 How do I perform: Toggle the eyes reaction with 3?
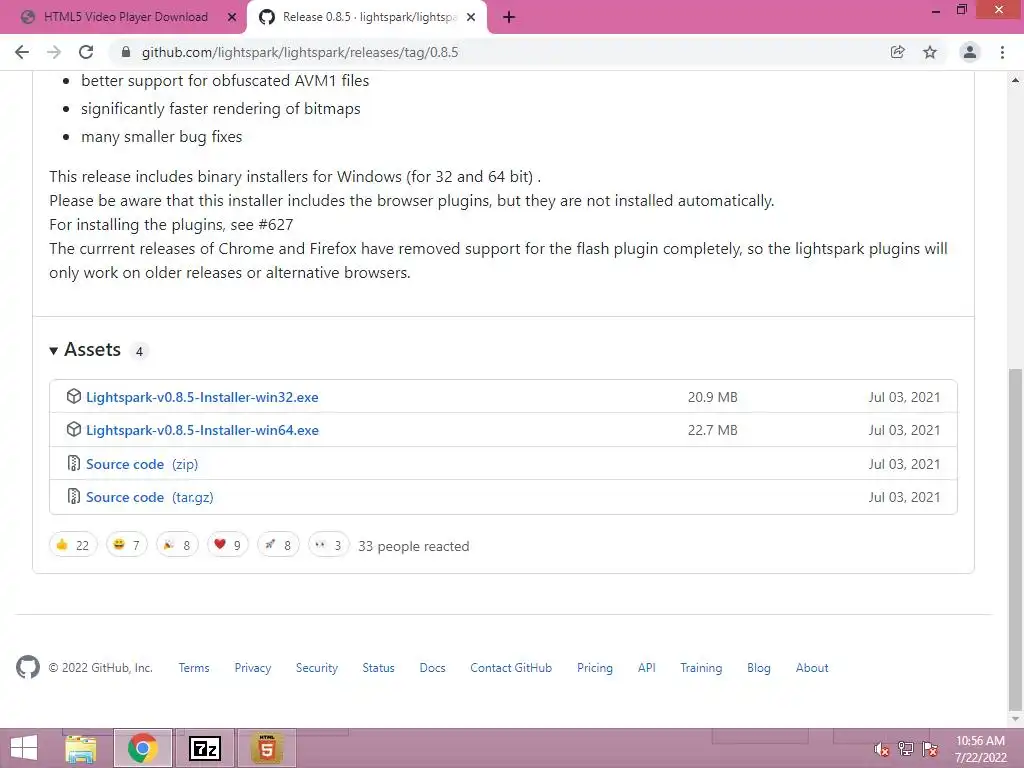click(328, 545)
